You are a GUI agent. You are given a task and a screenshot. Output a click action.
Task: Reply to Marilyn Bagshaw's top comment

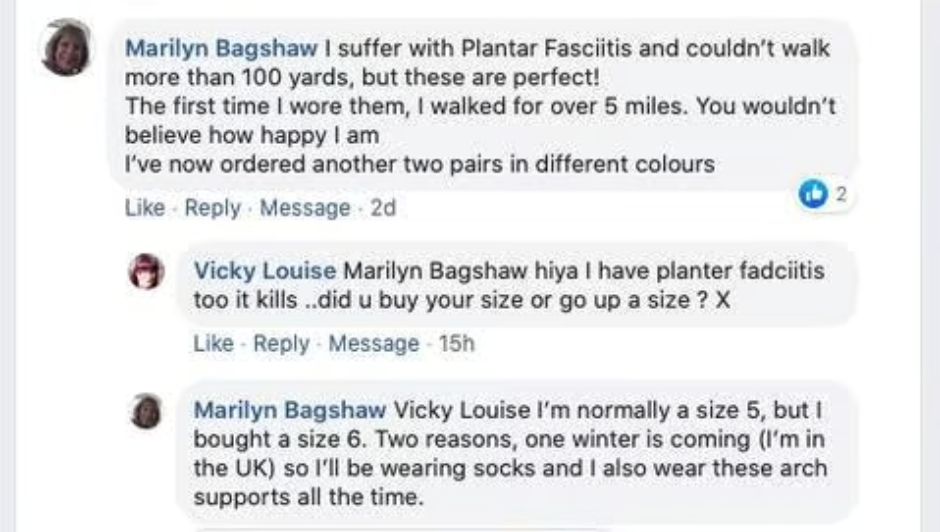[212, 208]
